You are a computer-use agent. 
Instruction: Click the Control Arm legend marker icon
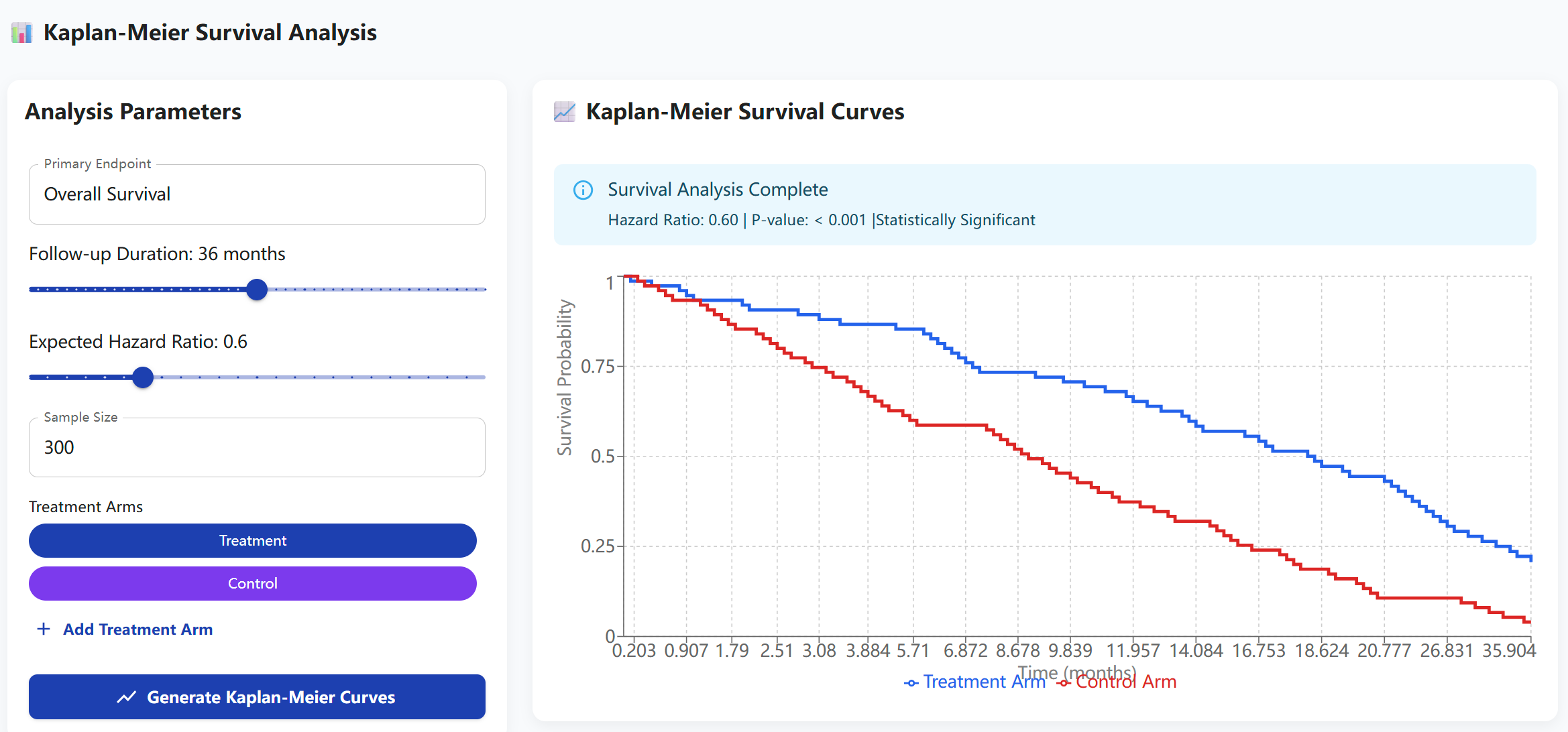[1064, 683]
